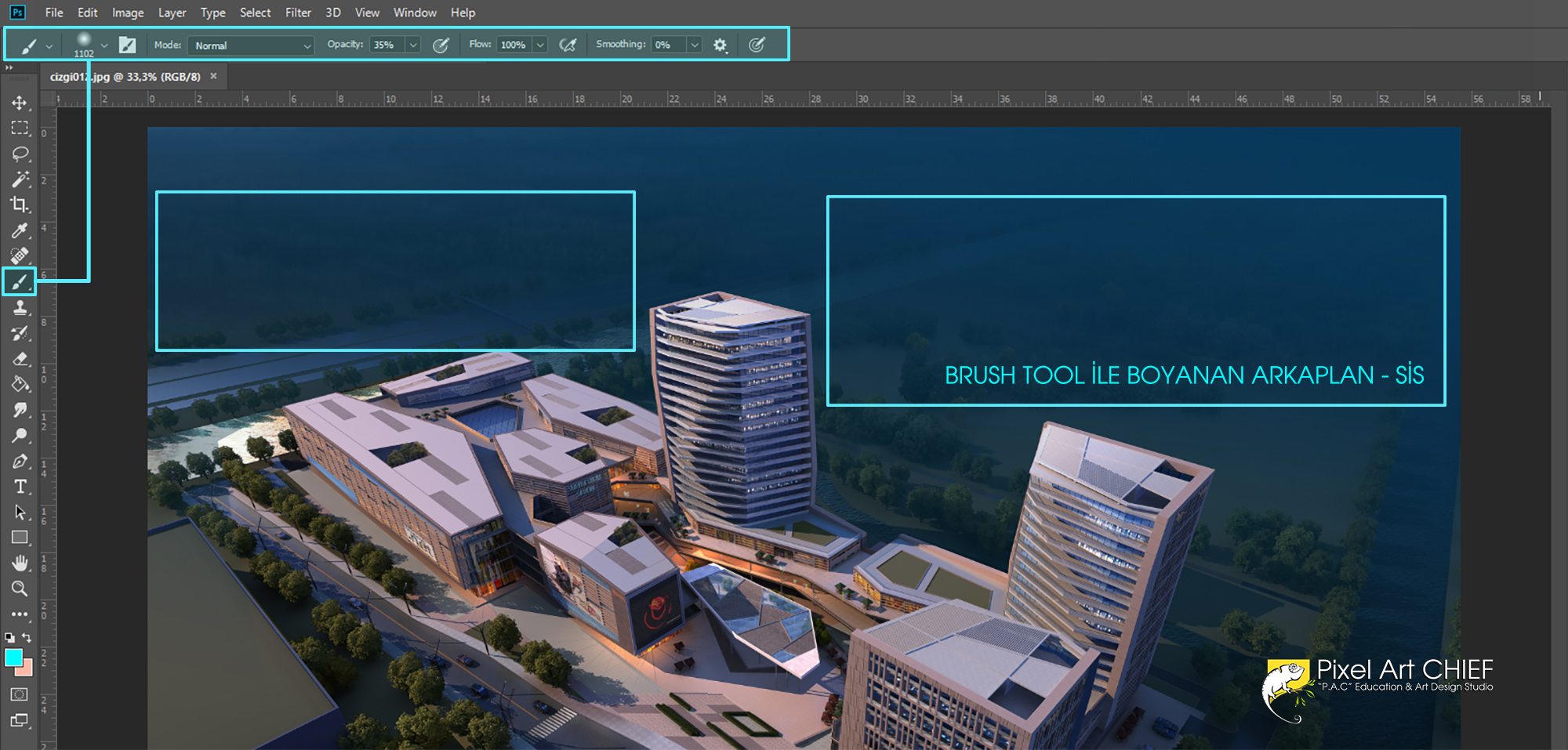Select the Zoom tool
Screen dimensions: 1568x750
(20, 589)
